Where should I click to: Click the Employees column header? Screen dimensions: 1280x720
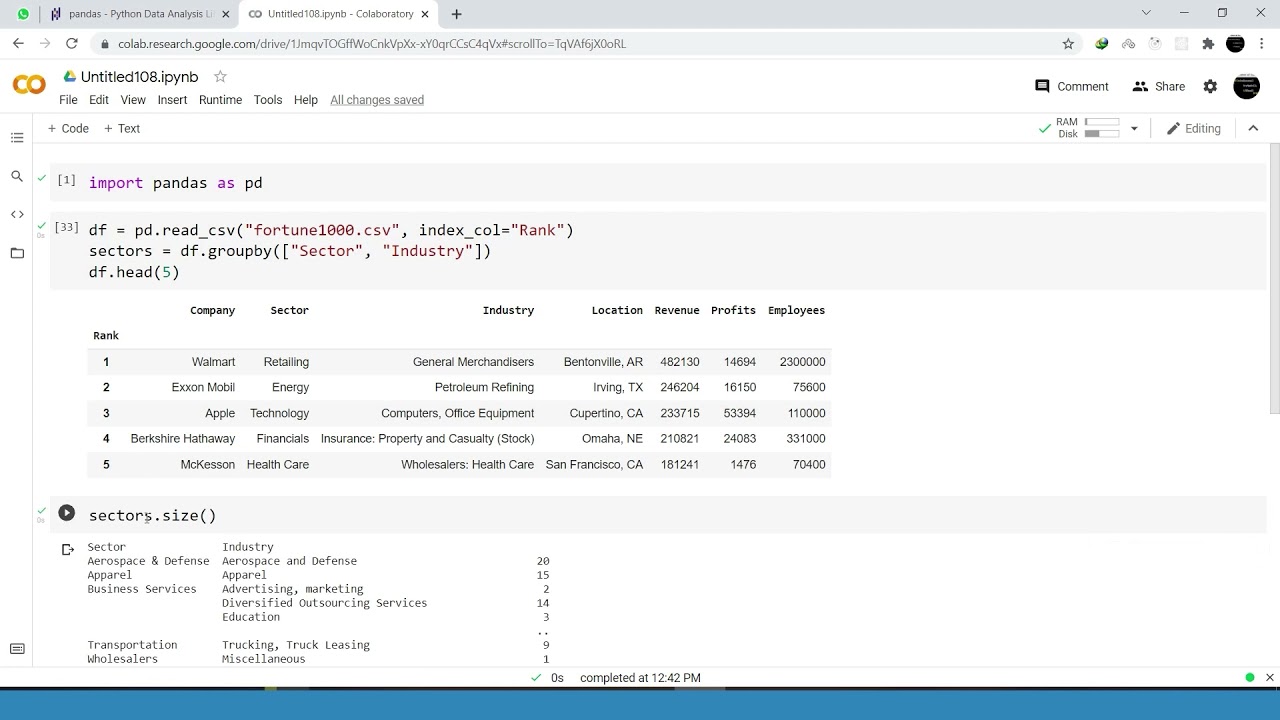(x=796, y=310)
